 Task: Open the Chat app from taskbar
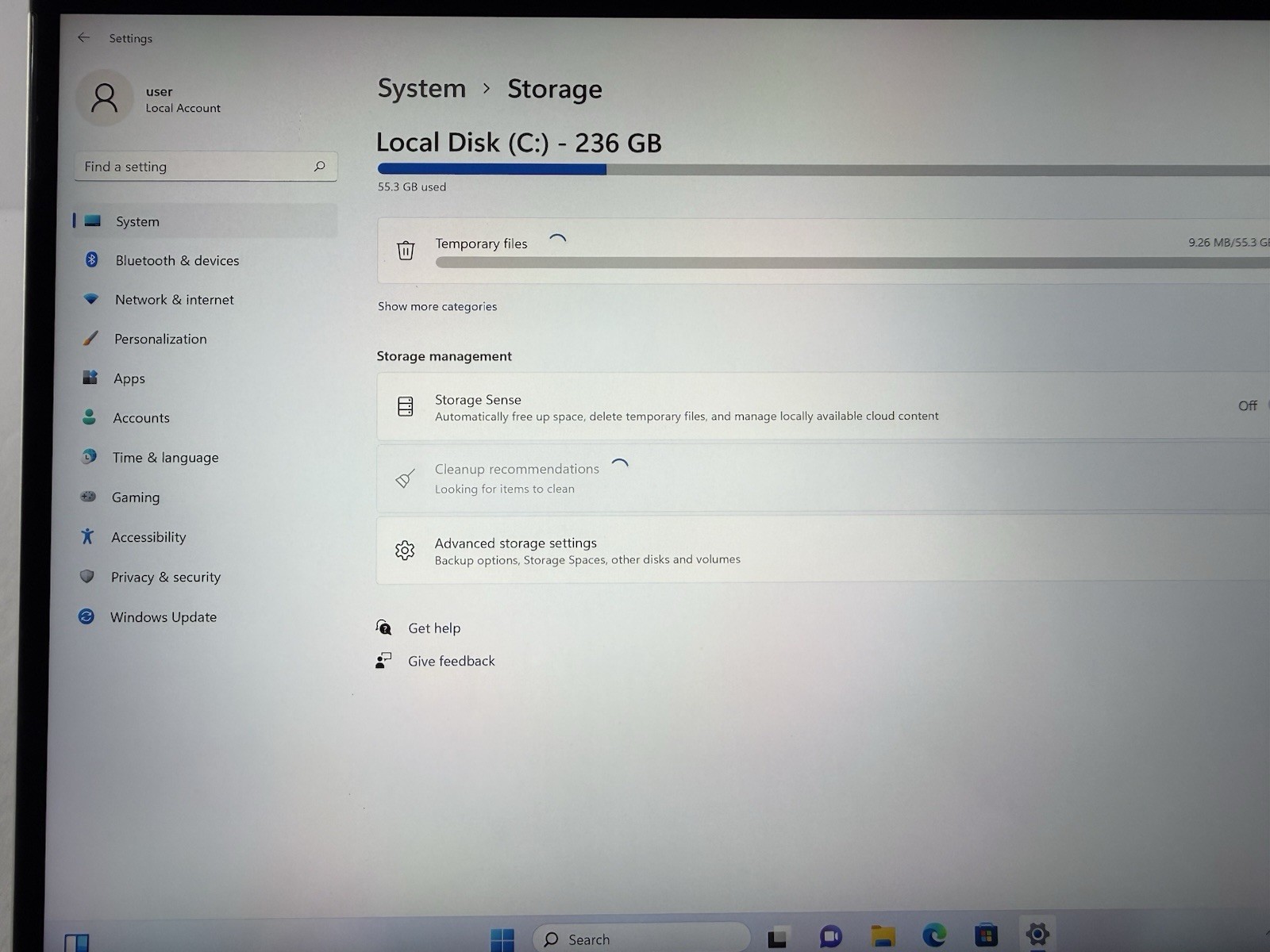(831, 937)
